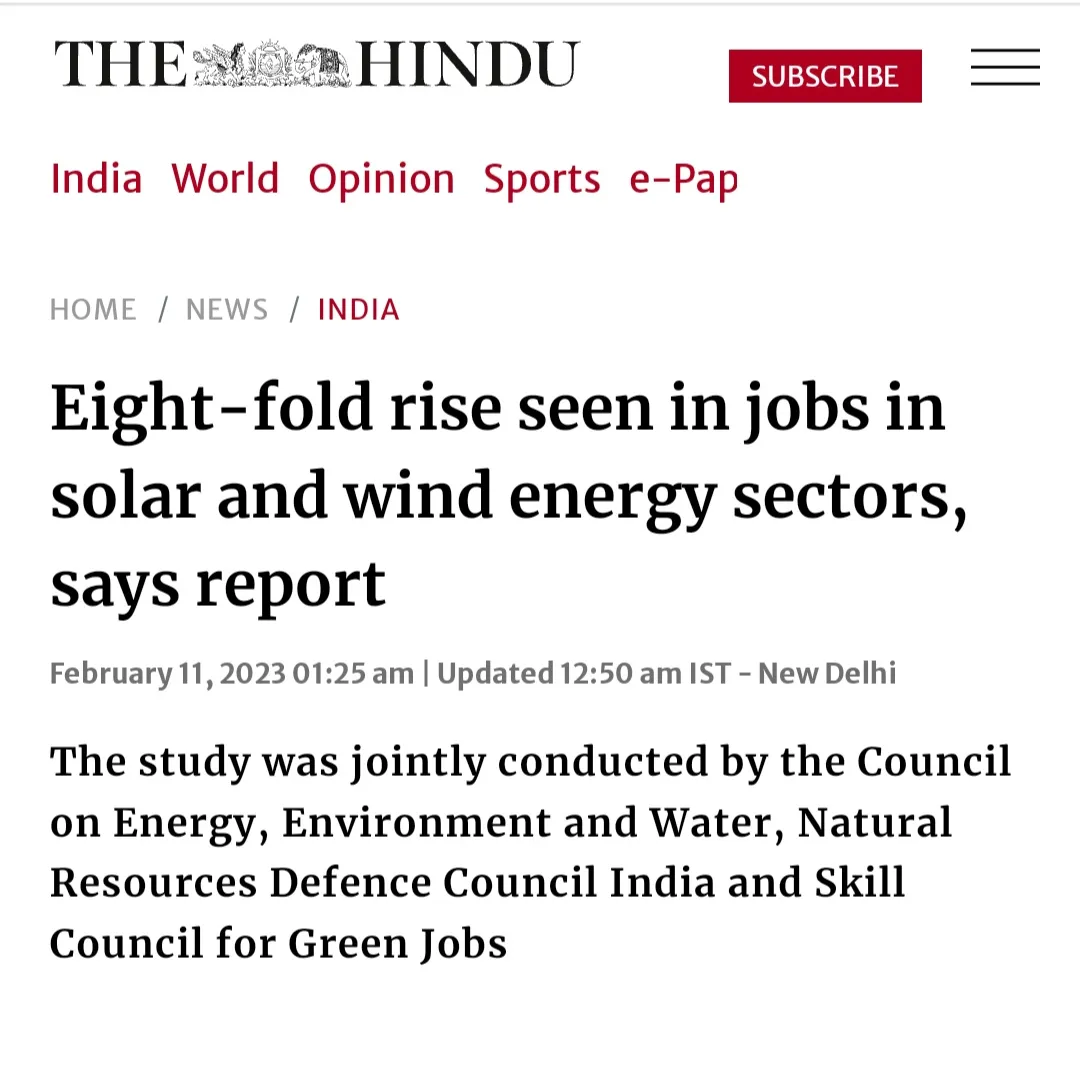1080x1080 pixels.
Task: Open the hamburger menu icon
Action: coord(1005,67)
